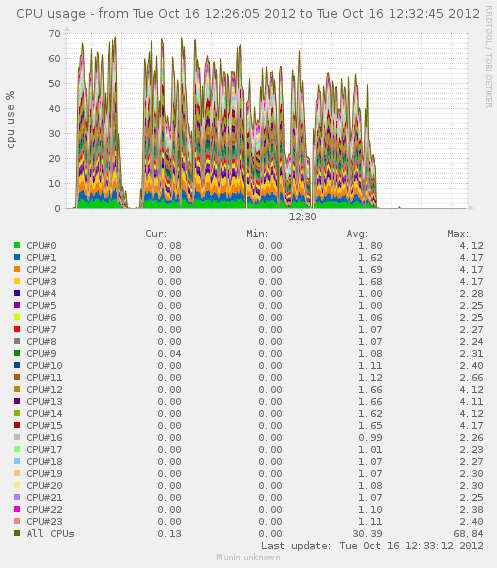
Task: Click the cpu use % axis label
Action: click(11, 120)
